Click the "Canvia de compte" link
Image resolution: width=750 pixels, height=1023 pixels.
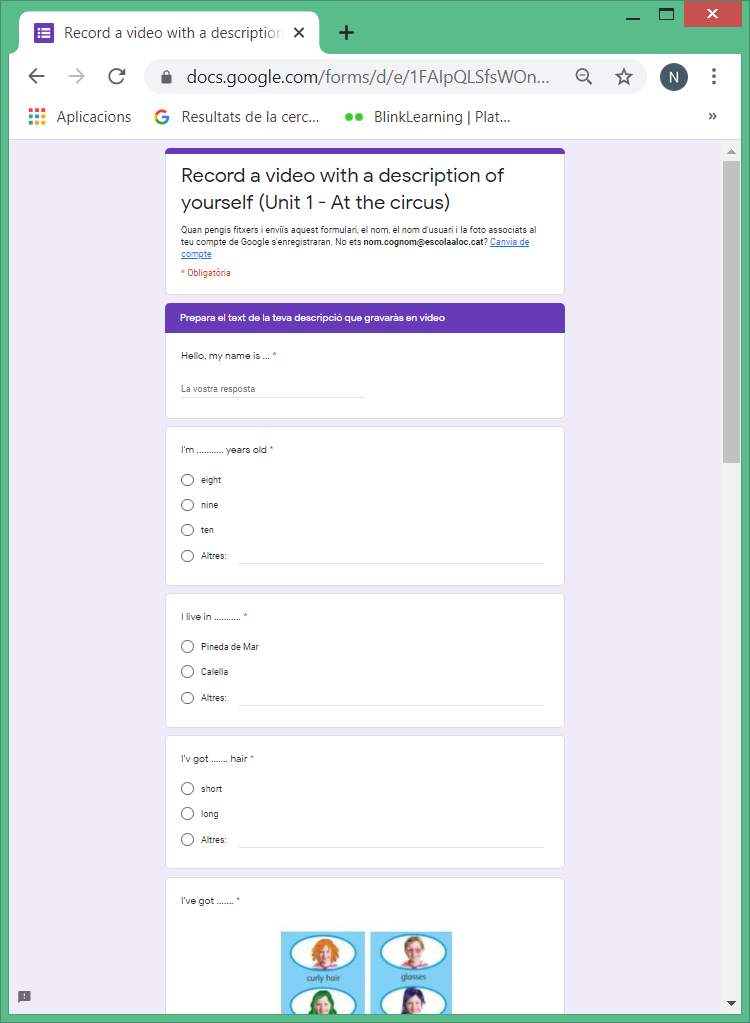509,242
